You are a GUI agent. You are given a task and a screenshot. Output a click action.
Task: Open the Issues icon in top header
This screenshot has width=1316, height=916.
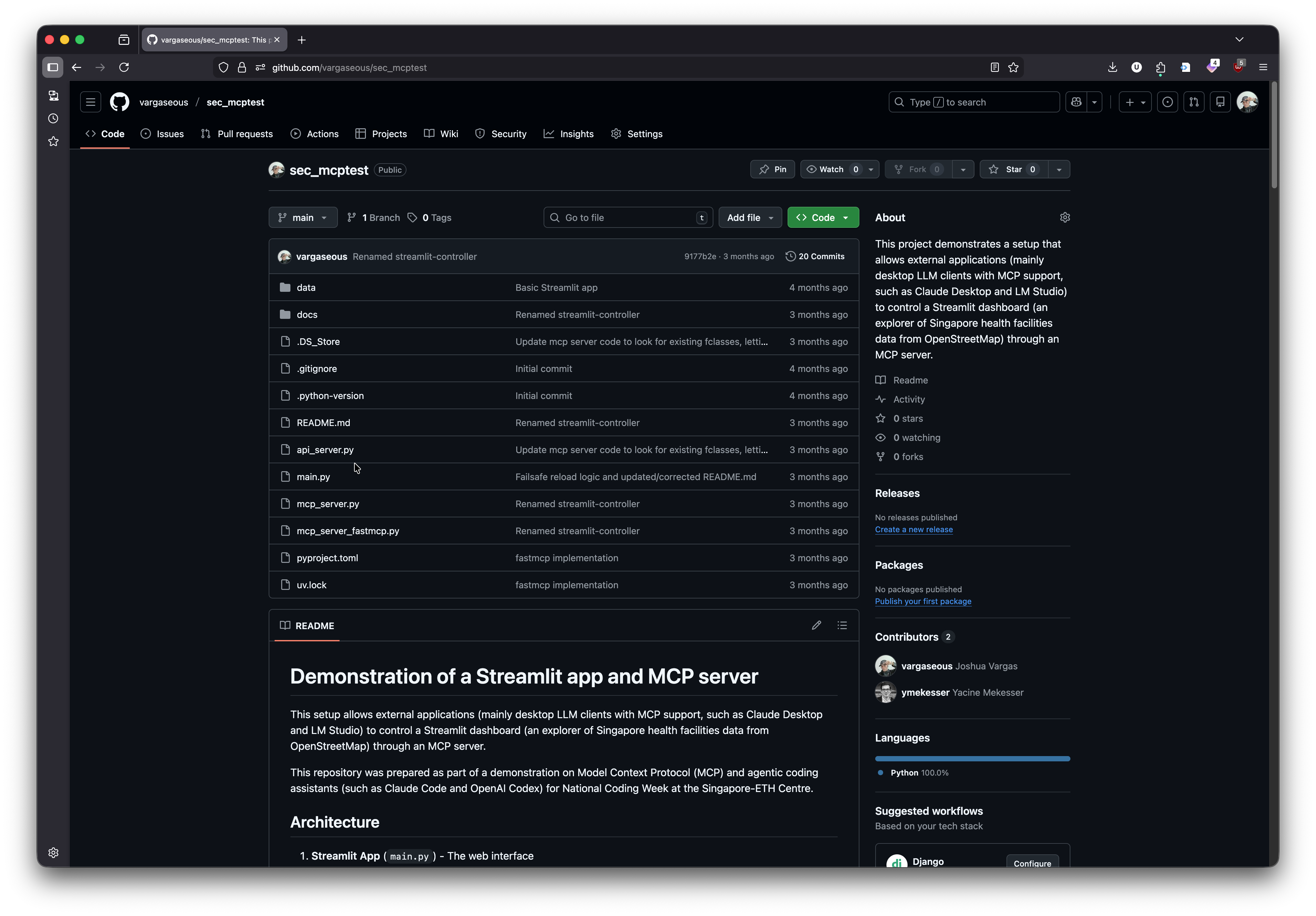coord(1167,102)
